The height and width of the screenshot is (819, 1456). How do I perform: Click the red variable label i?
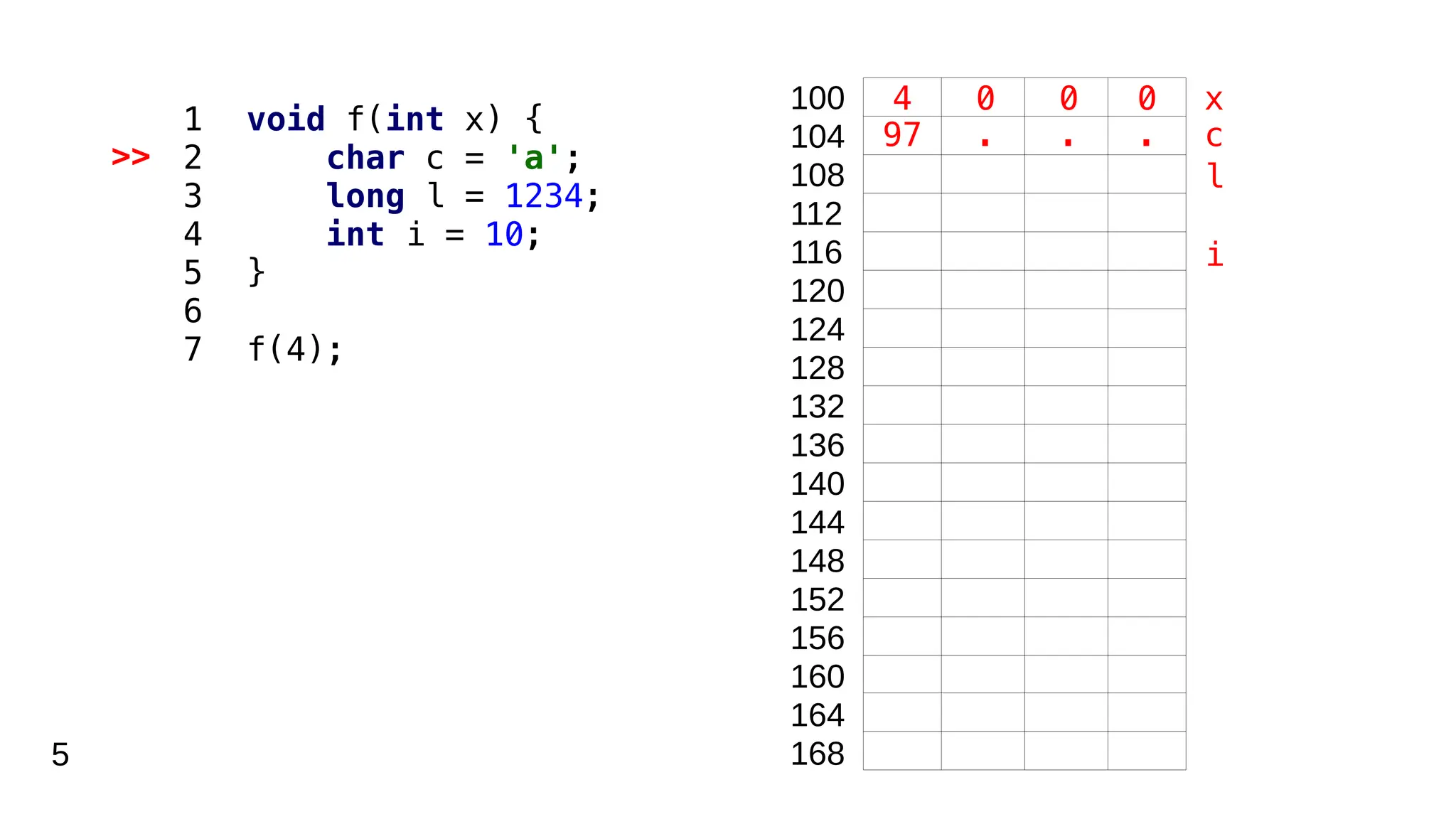pos(1215,254)
